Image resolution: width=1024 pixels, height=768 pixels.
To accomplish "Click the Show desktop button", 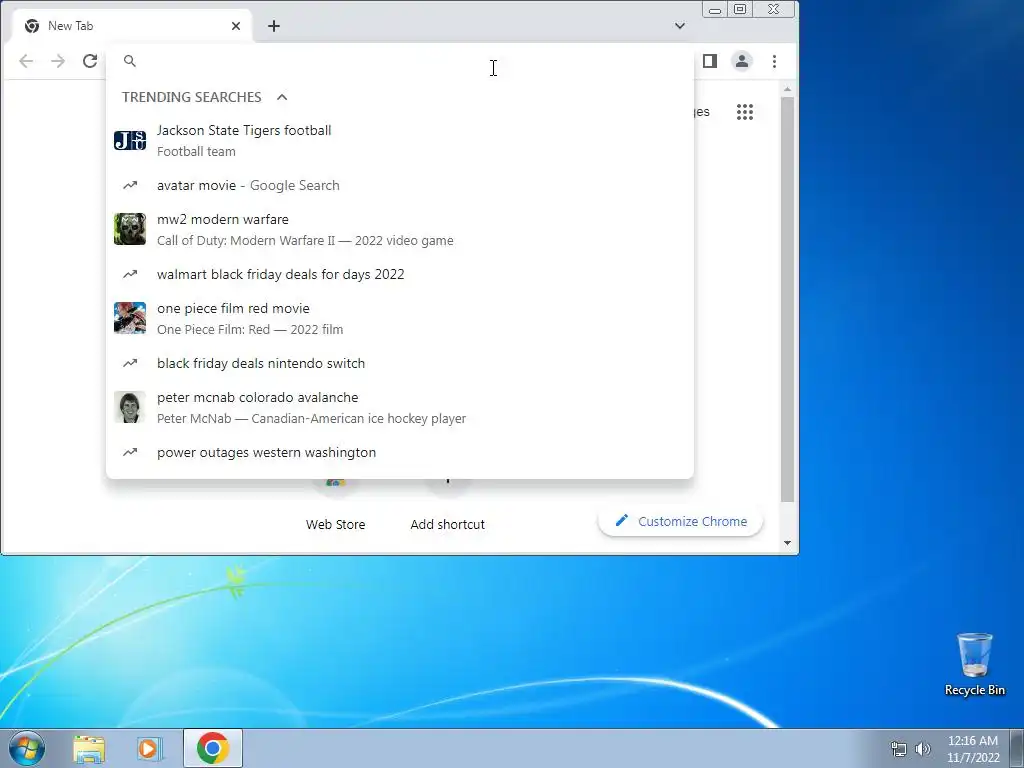I will coord(1017,748).
